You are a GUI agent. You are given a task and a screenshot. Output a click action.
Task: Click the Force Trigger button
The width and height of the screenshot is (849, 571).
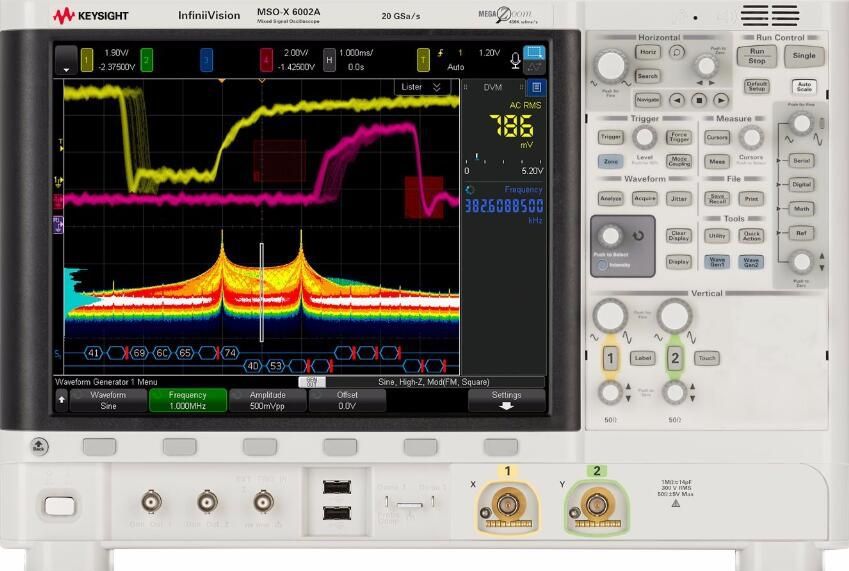679,137
